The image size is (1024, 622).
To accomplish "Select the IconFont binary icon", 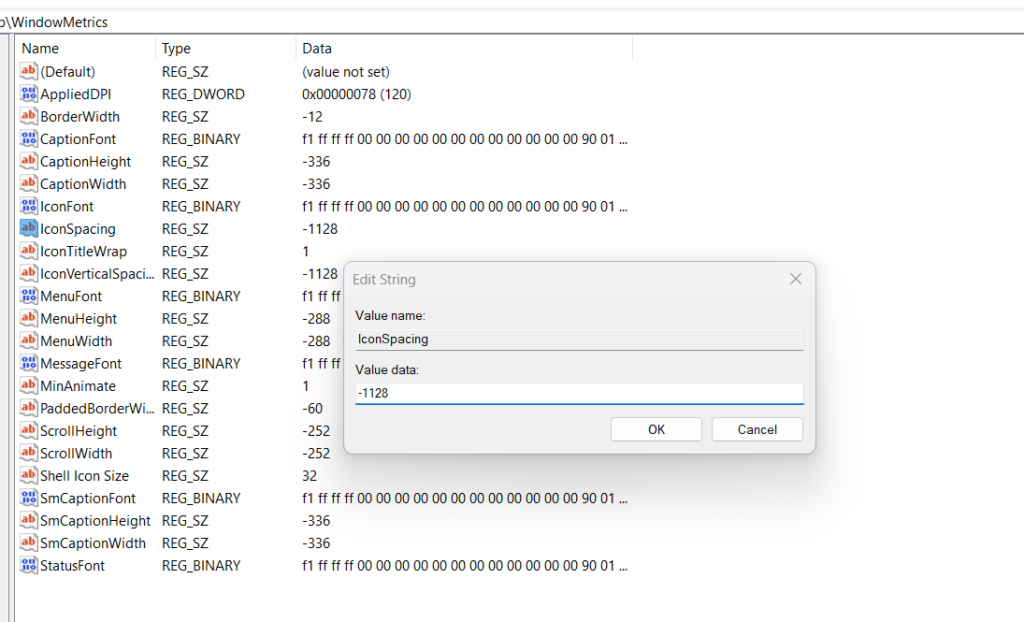I will pyautogui.click(x=28, y=206).
